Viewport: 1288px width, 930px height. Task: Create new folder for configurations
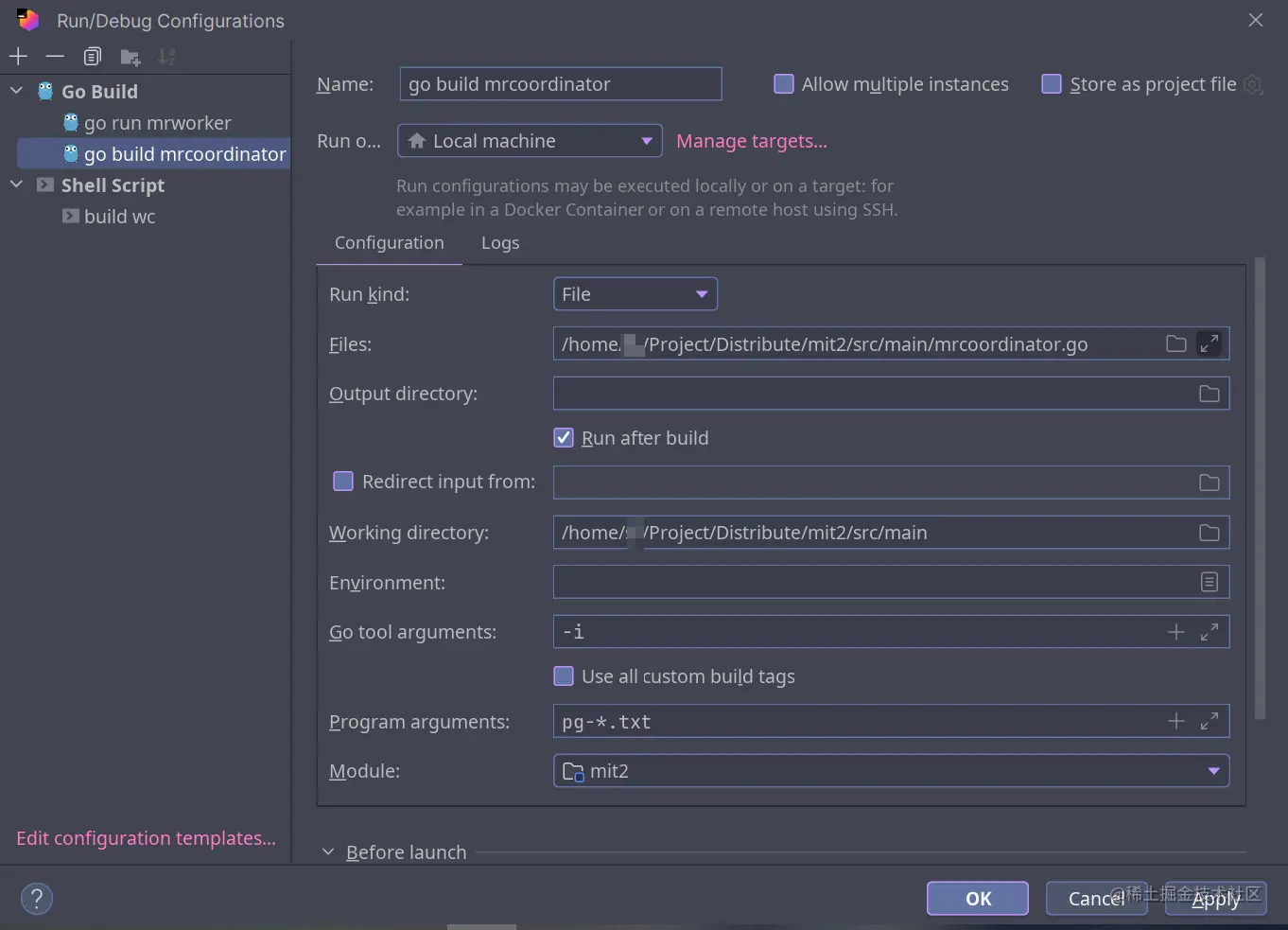pyautogui.click(x=131, y=57)
